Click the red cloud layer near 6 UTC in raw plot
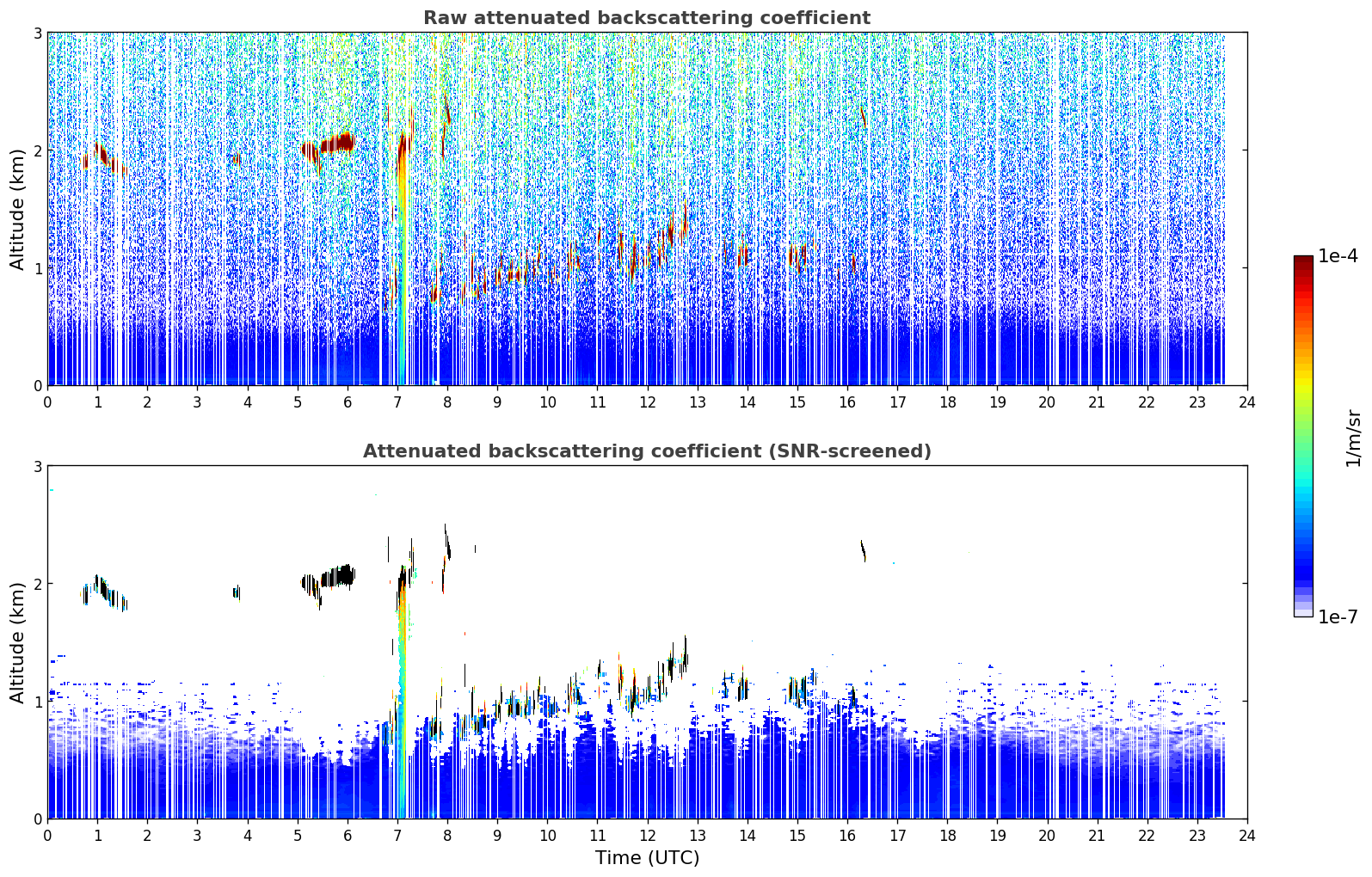The image size is (1372, 877). click(335, 142)
